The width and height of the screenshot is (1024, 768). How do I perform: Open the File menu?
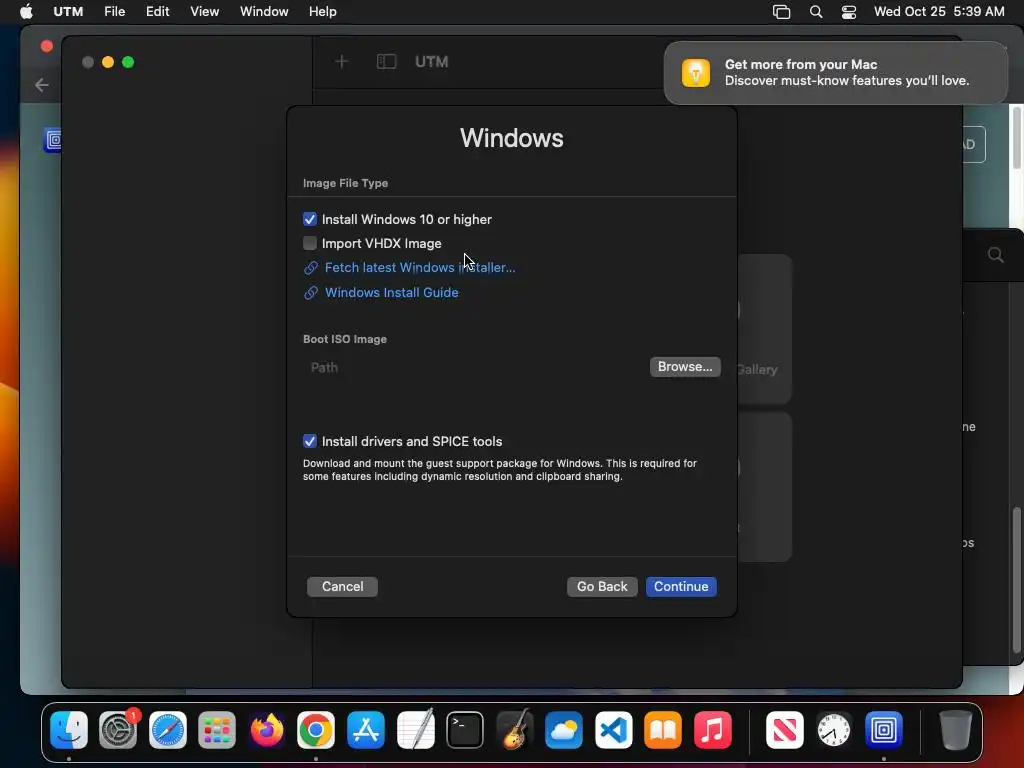tap(114, 12)
